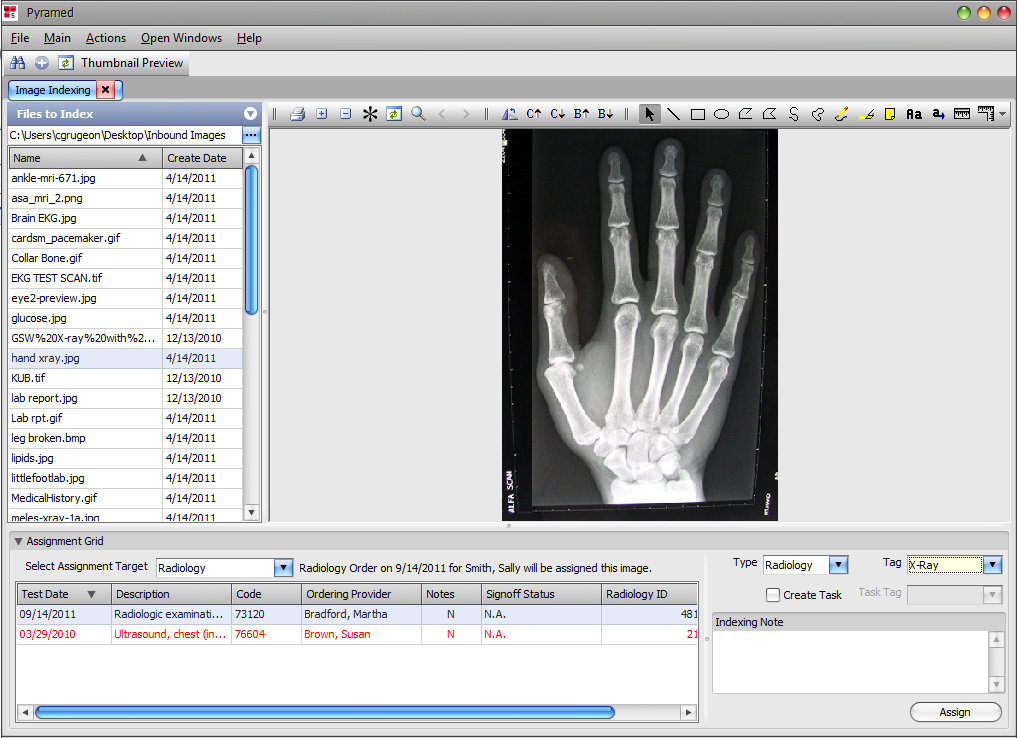Select file hand xray.jpg
The width and height of the screenshot is (1019, 738).
[x=125, y=358]
